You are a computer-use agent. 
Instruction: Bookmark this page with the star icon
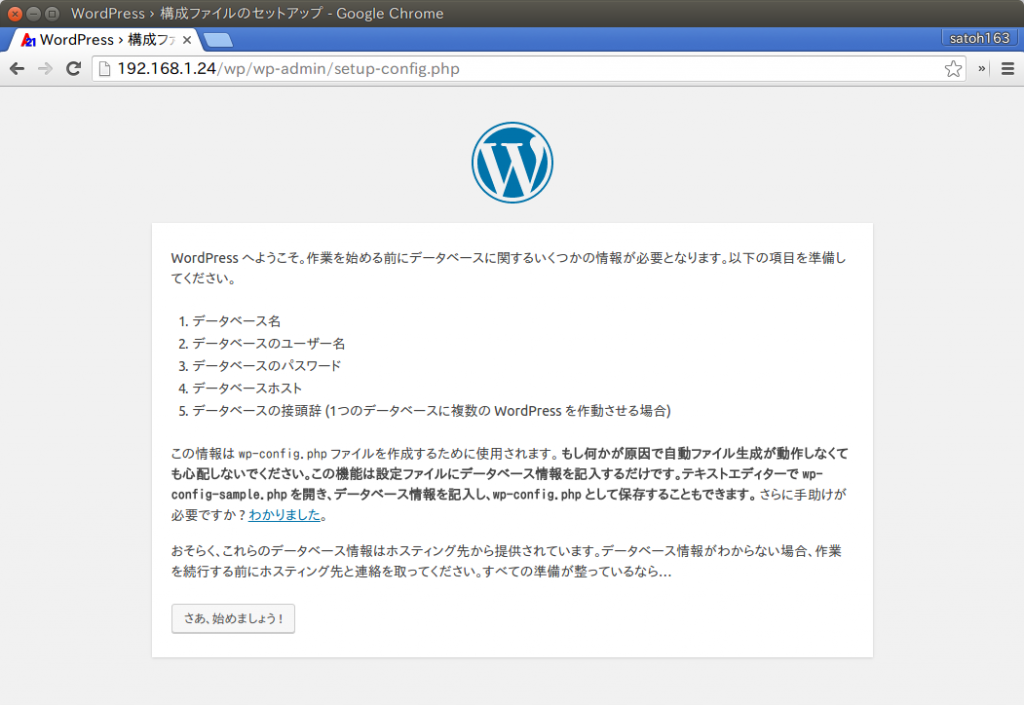(953, 69)
